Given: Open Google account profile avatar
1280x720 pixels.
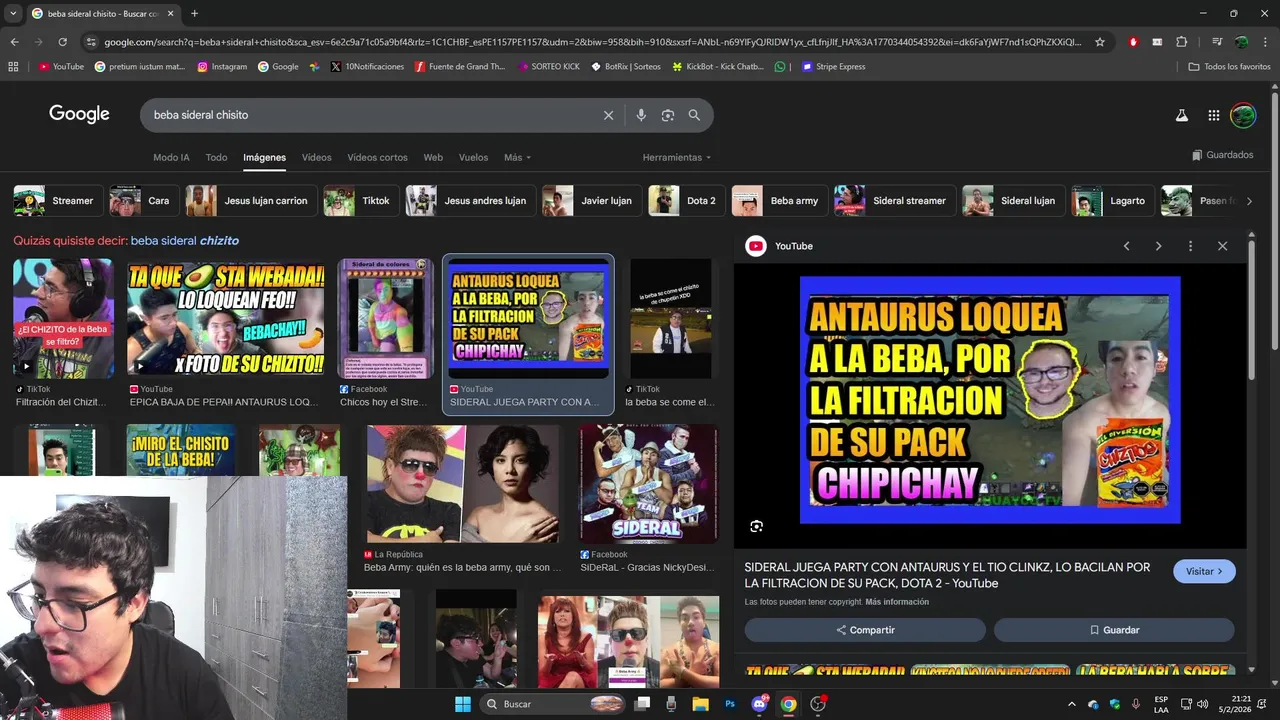Looking at the screenshot, I should (1242, 115).
